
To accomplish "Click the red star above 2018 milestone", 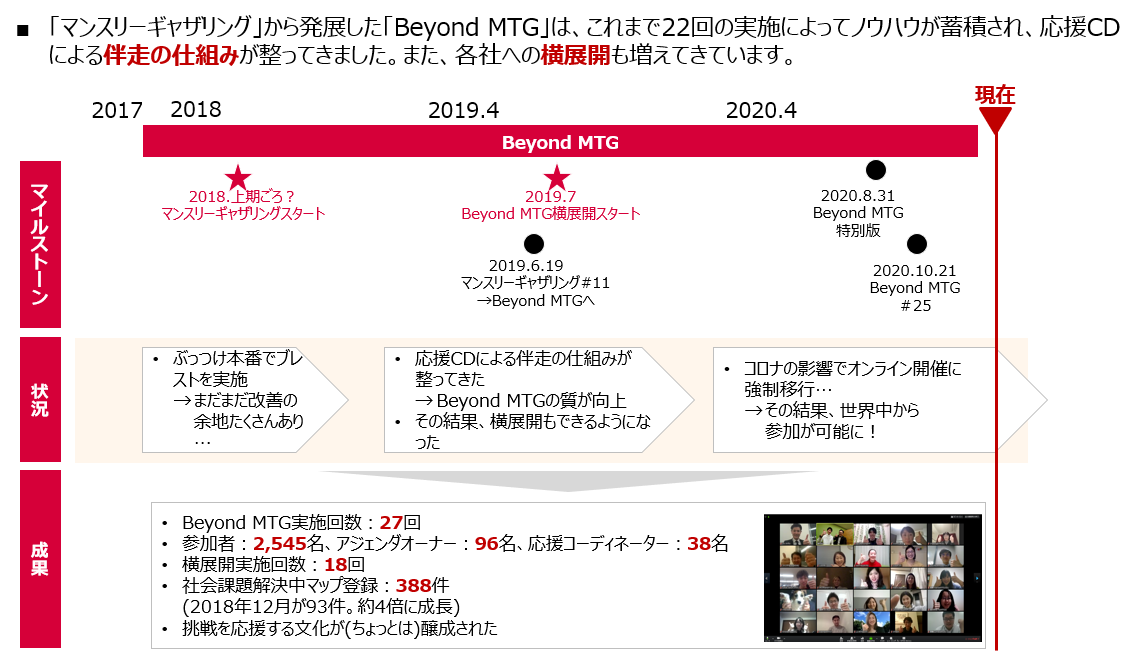I will [238, 178].
